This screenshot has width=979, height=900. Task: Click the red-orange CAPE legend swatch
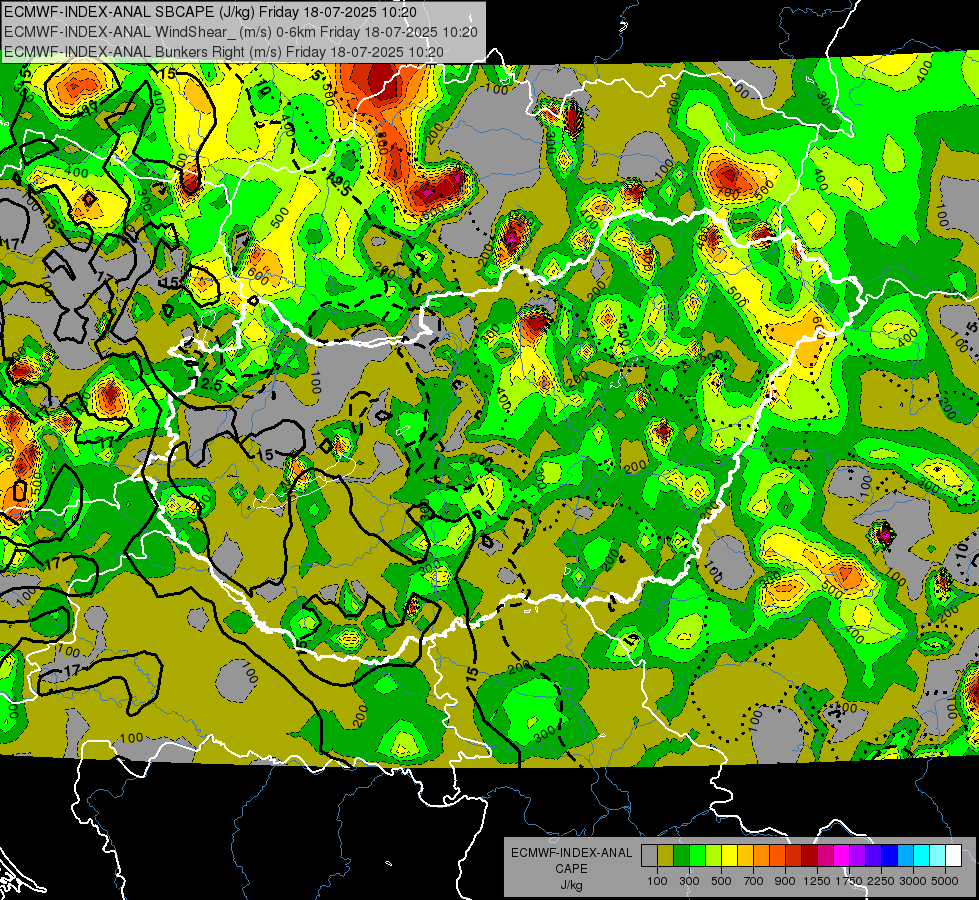point(777,856)
